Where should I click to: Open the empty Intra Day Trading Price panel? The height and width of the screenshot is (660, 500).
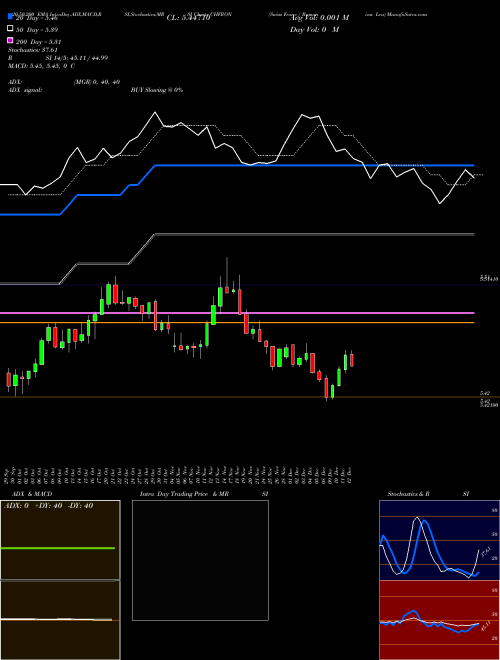[x=200, y=560]
